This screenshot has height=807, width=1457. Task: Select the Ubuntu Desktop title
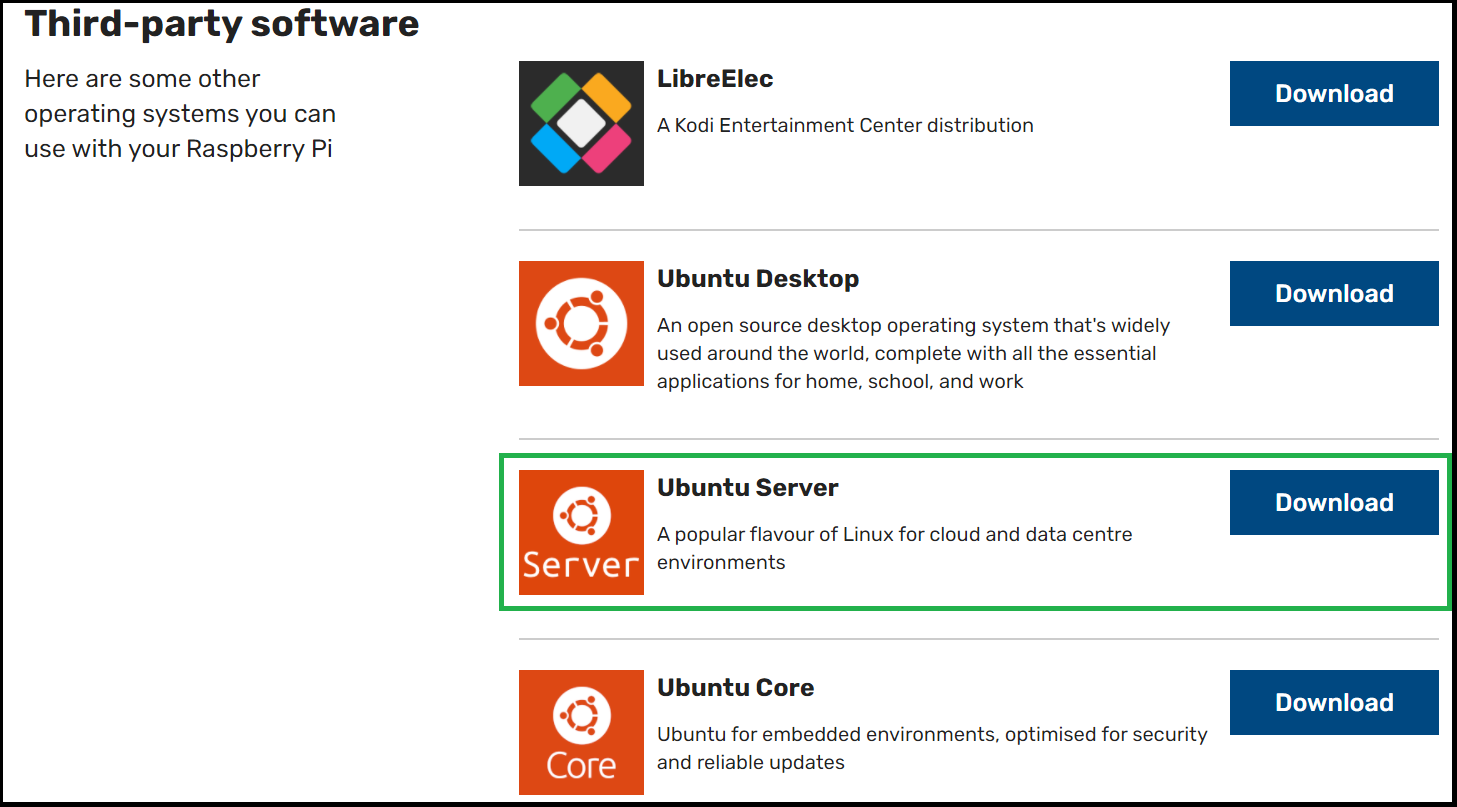pyautogui.click(x=758, y=279)
